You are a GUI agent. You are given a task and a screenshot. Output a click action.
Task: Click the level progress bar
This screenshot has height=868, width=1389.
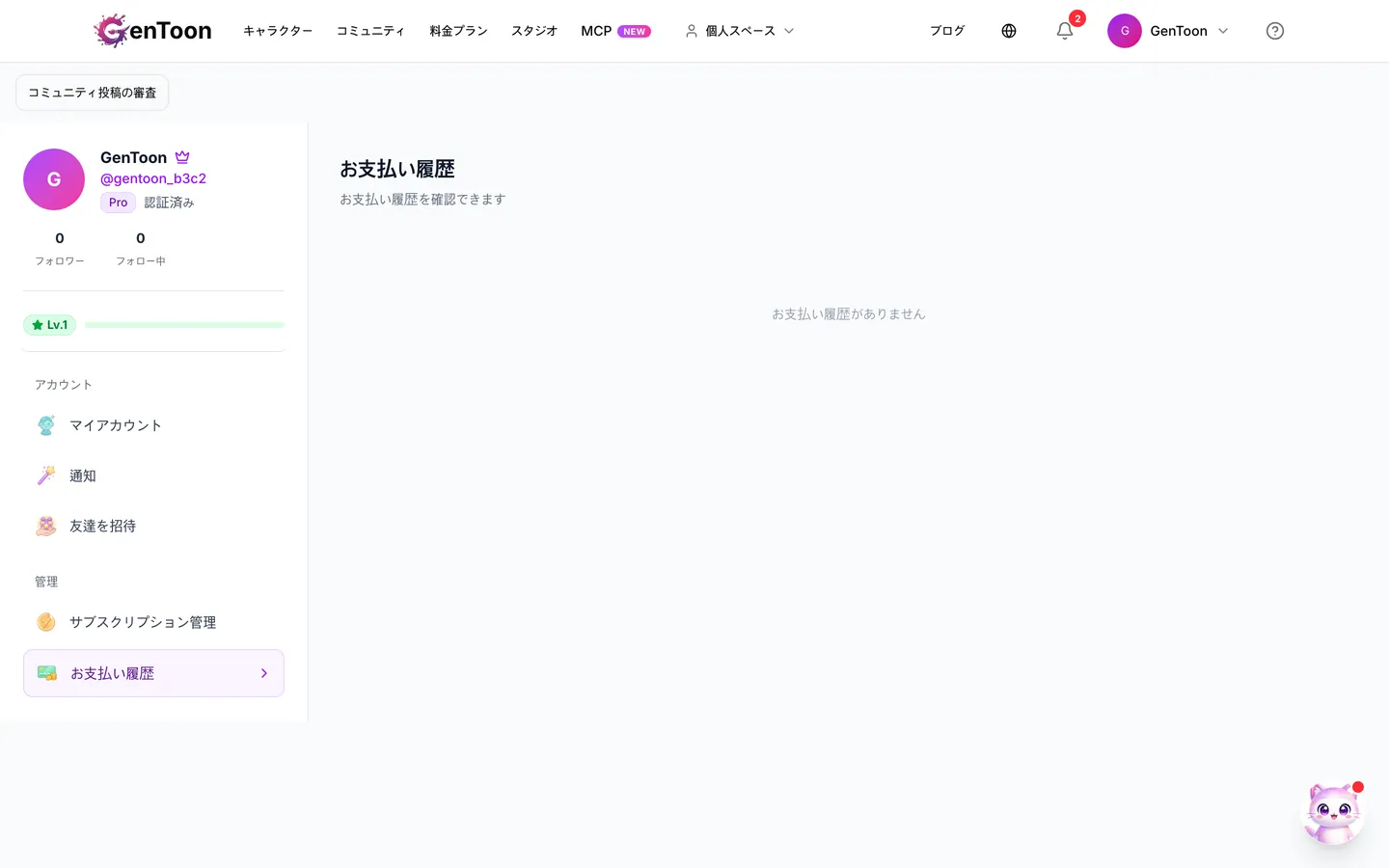coord(184,325)
